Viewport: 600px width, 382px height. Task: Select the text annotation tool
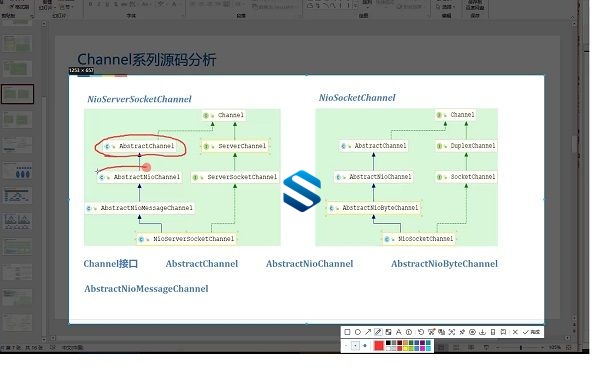pyautogui.click(x=399, y=332)
